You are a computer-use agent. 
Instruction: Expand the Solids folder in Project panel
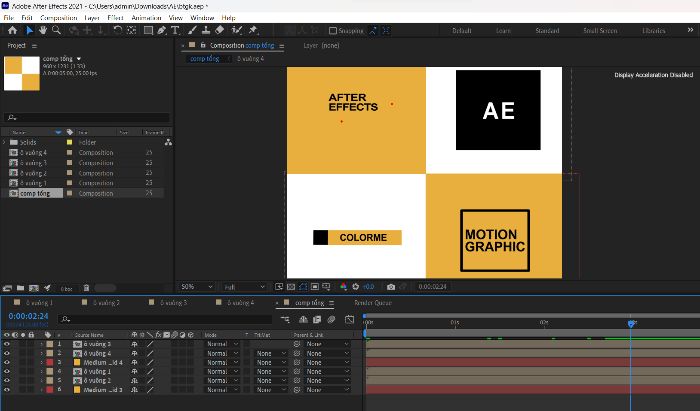click(x=4, y=142)
